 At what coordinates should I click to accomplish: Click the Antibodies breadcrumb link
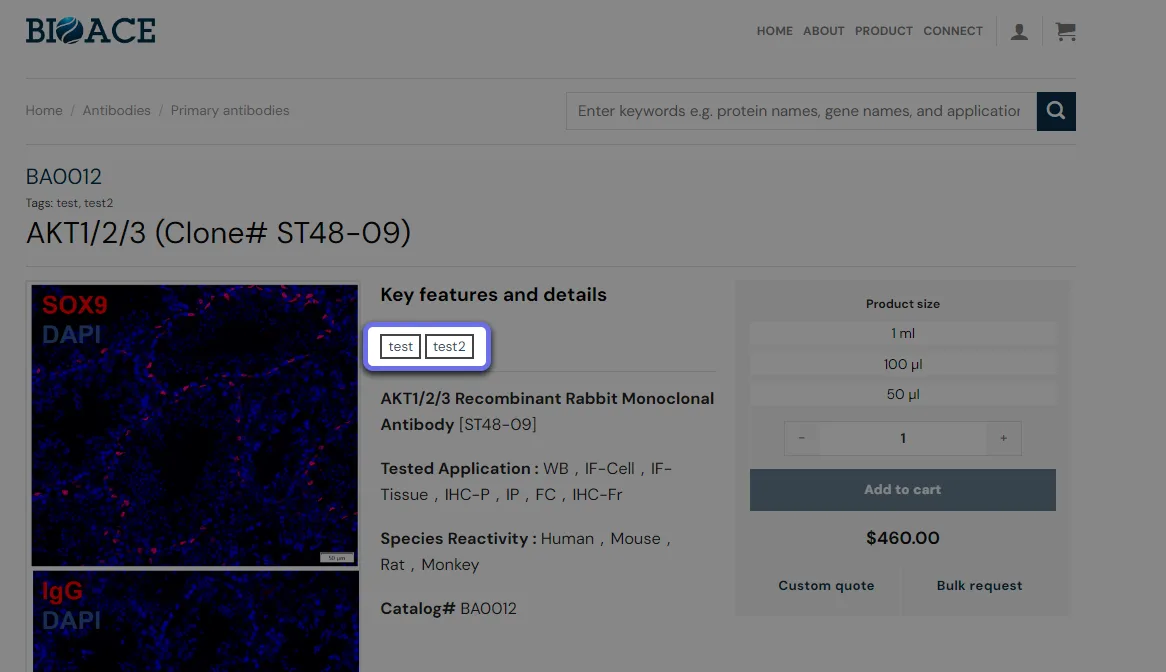click(x=116, y=111)
